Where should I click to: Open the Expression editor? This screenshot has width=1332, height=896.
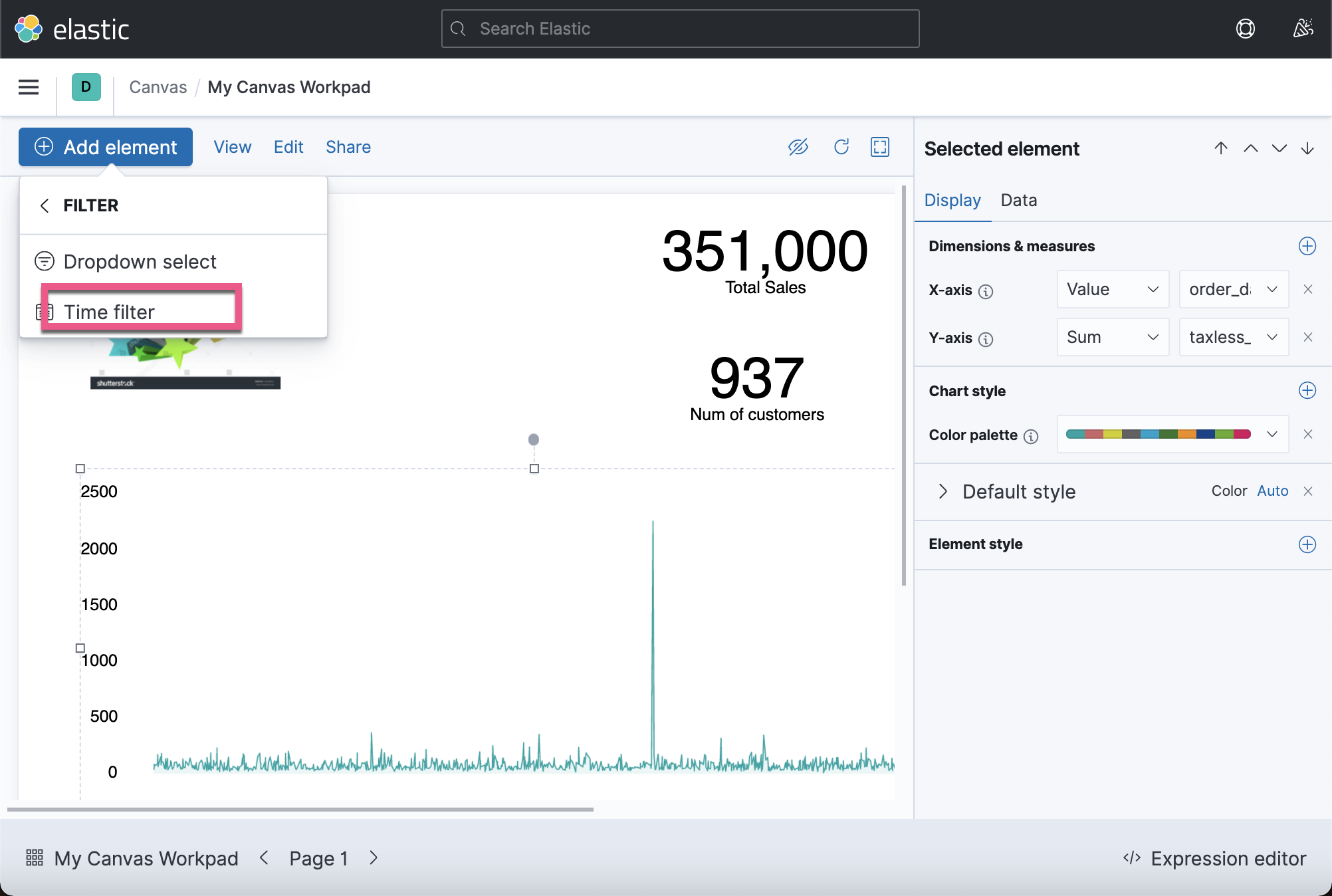tap(1214, 858)
